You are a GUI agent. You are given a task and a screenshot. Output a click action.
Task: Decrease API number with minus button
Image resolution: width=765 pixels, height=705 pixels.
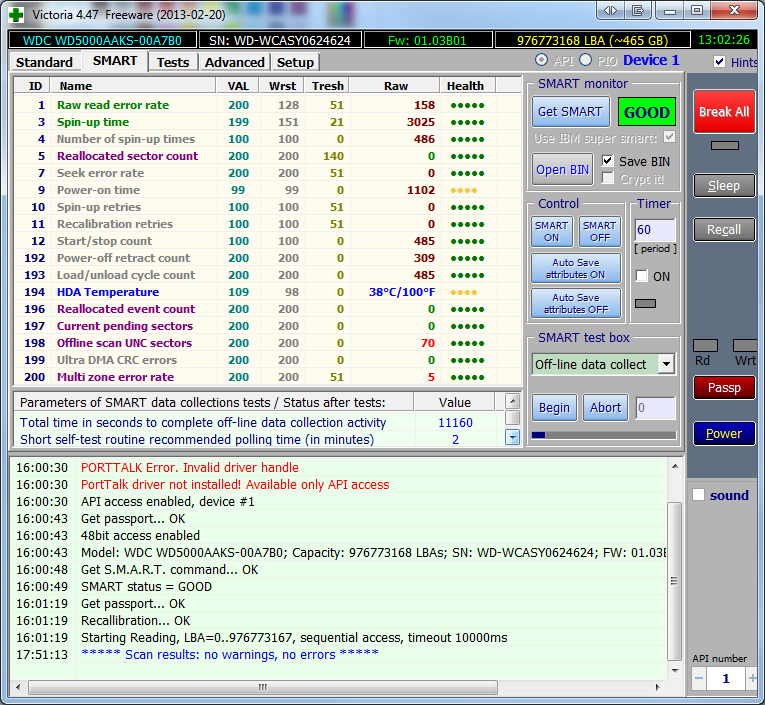699,679
